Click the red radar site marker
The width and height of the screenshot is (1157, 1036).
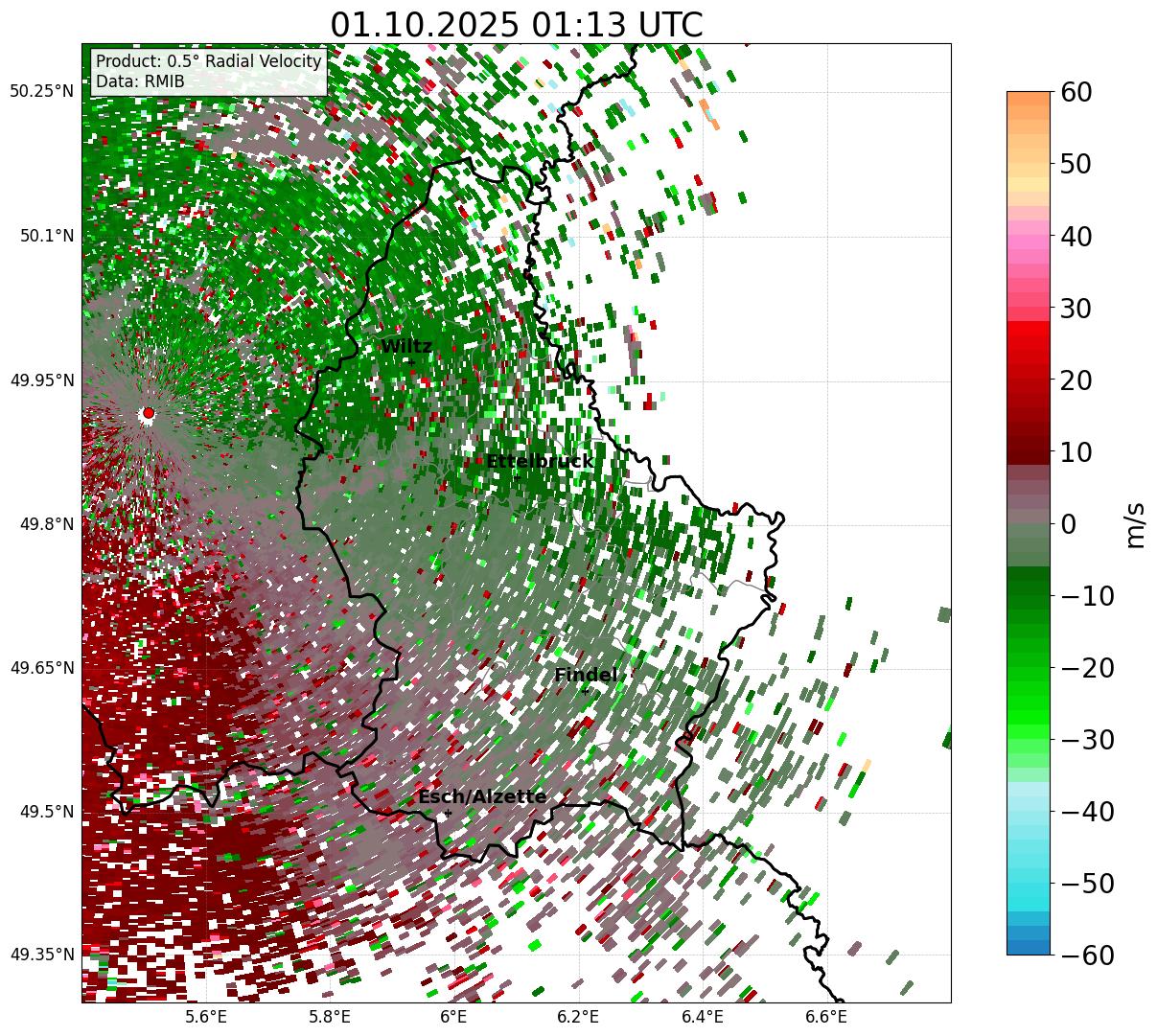click(x=148, y=413)
